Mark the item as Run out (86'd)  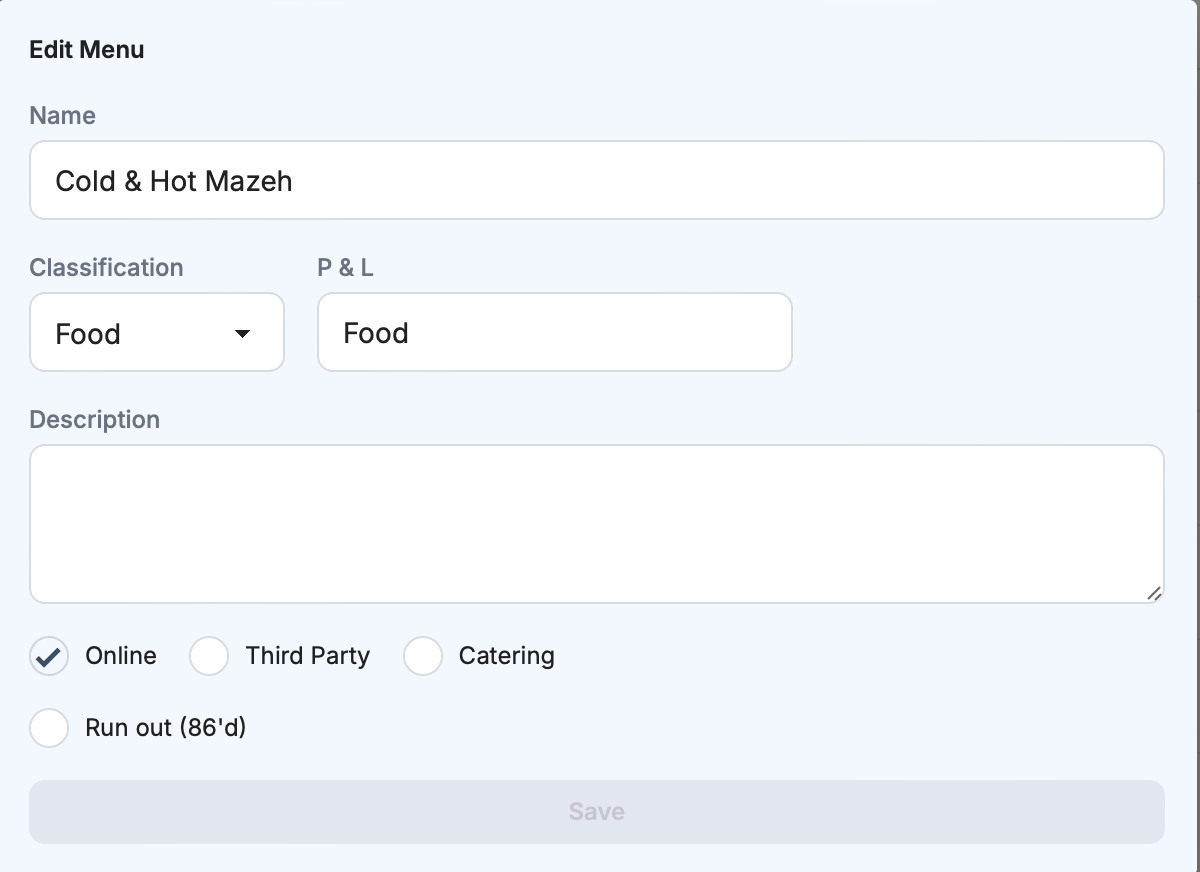pos(49,728)
